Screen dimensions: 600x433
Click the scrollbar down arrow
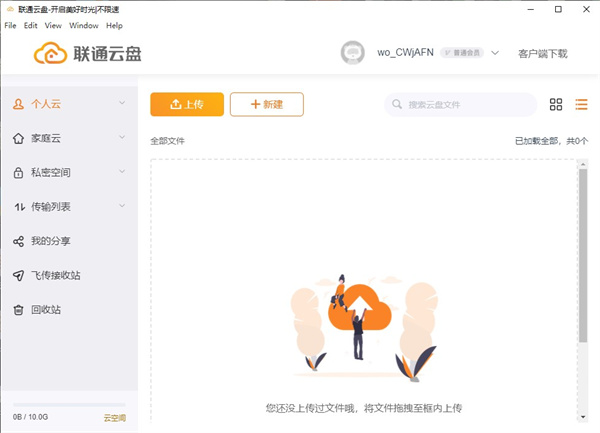pyautogui.click(x=583, y=417)
